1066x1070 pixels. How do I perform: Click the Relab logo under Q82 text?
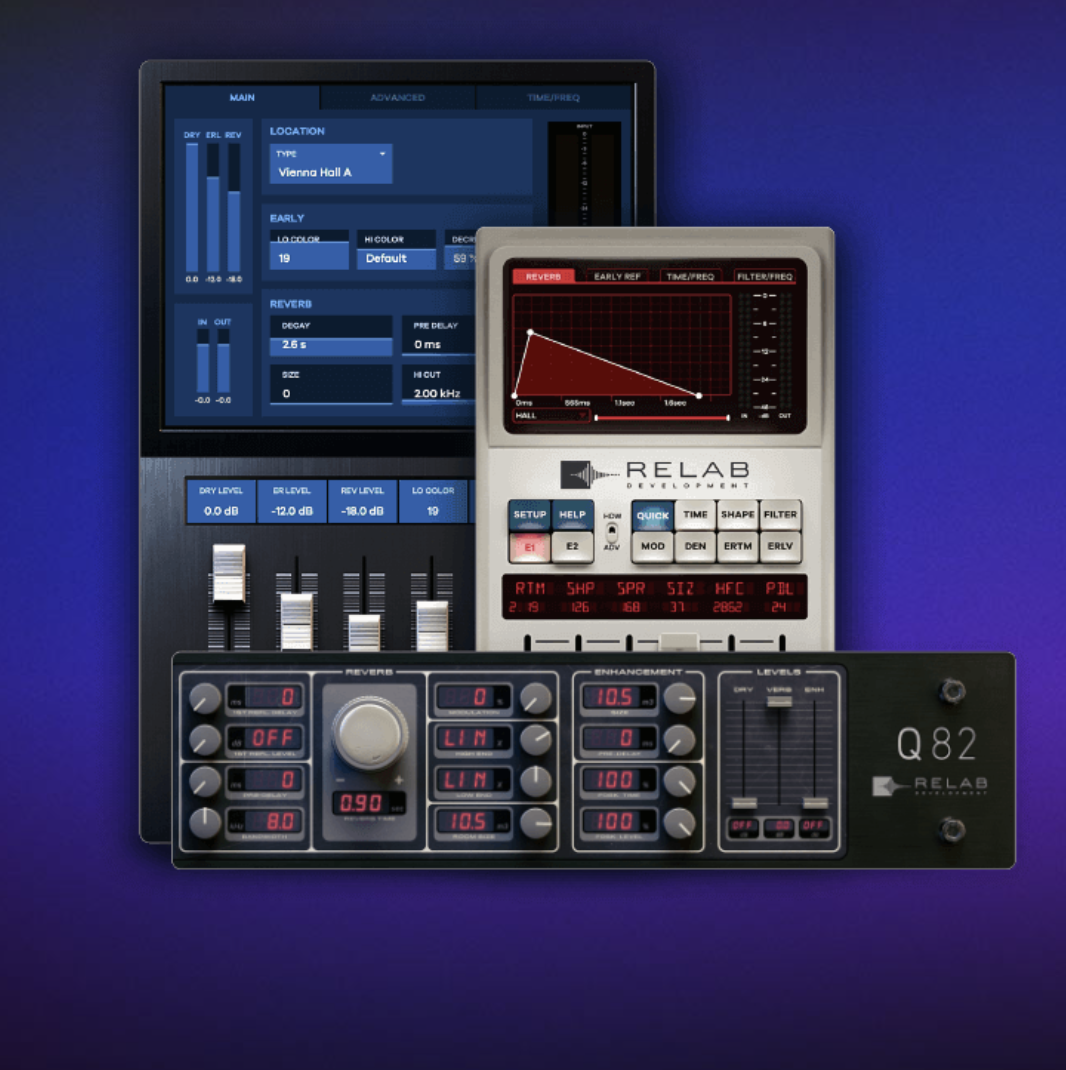click(930, 785)
